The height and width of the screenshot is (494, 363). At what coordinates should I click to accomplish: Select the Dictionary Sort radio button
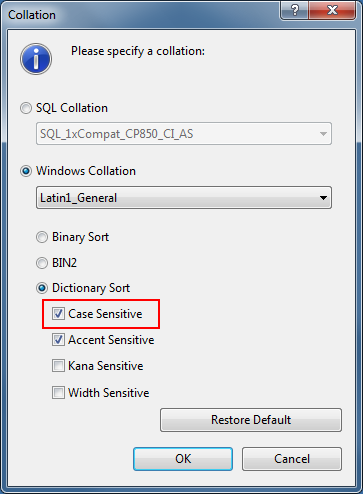[x=42, y=288]
